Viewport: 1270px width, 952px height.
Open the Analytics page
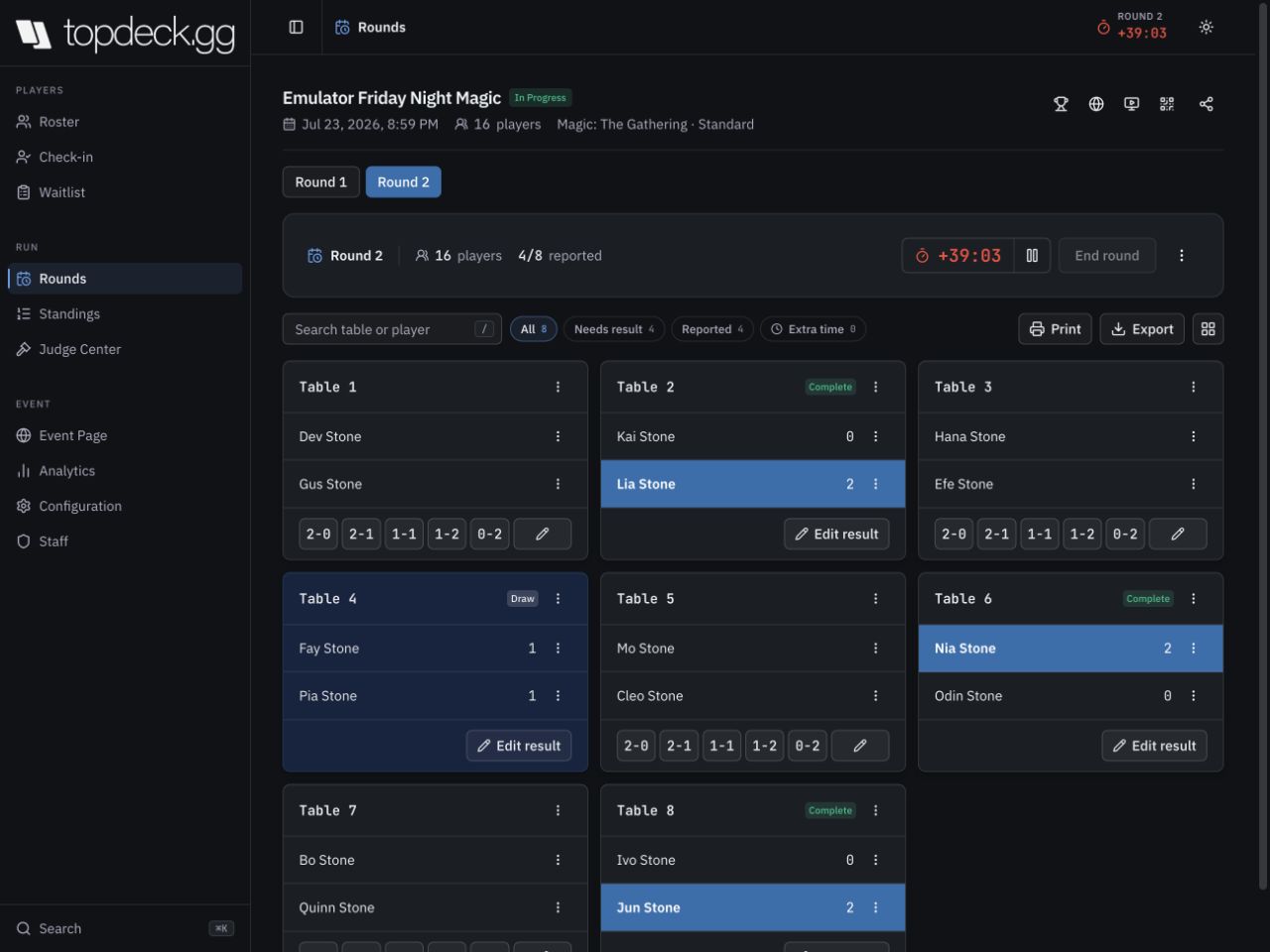(125, 471)
